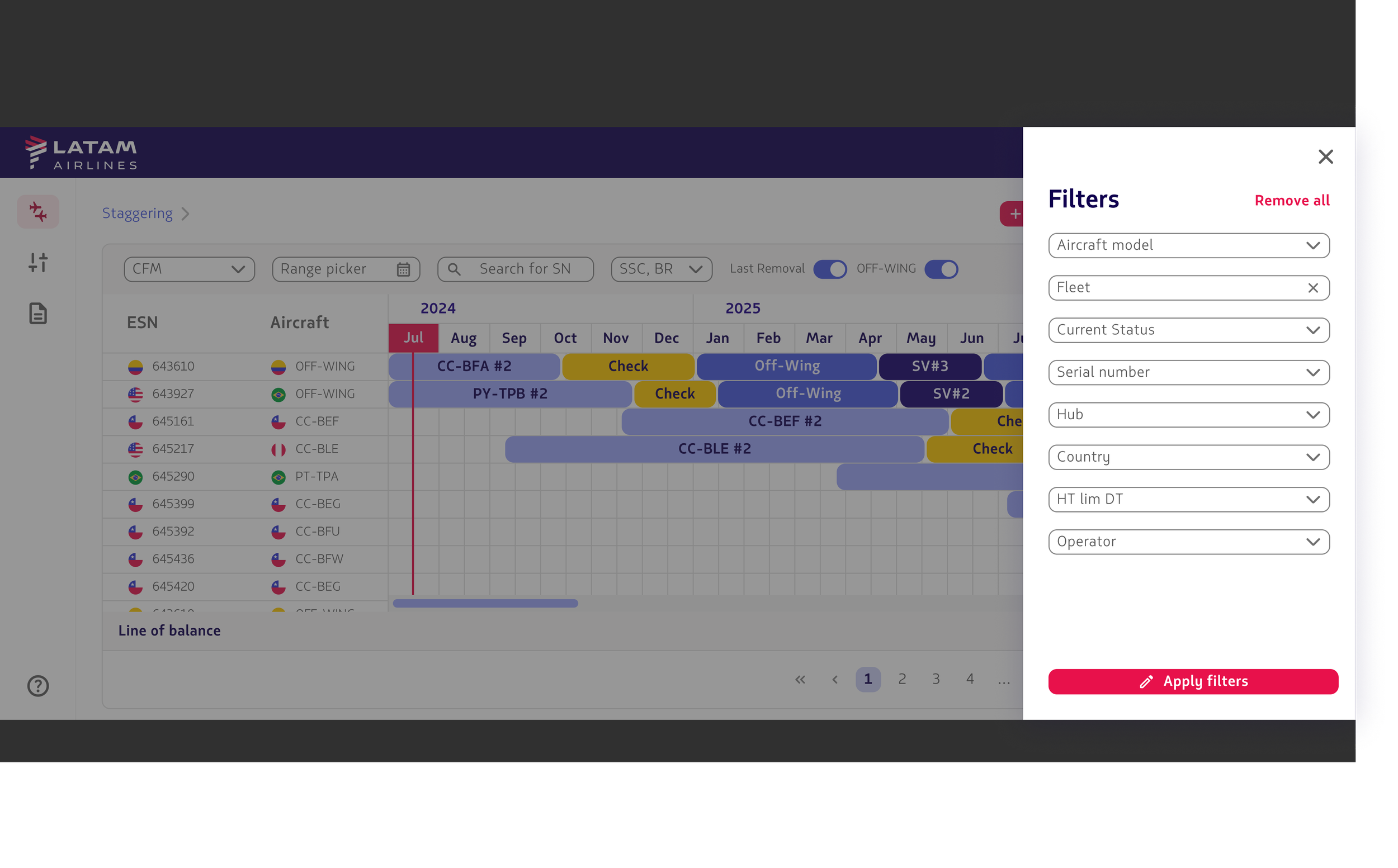Click the breadcrumb chevron arrow
The width and height of the screenshot is (1398, 868).
(x=185, y=214)
